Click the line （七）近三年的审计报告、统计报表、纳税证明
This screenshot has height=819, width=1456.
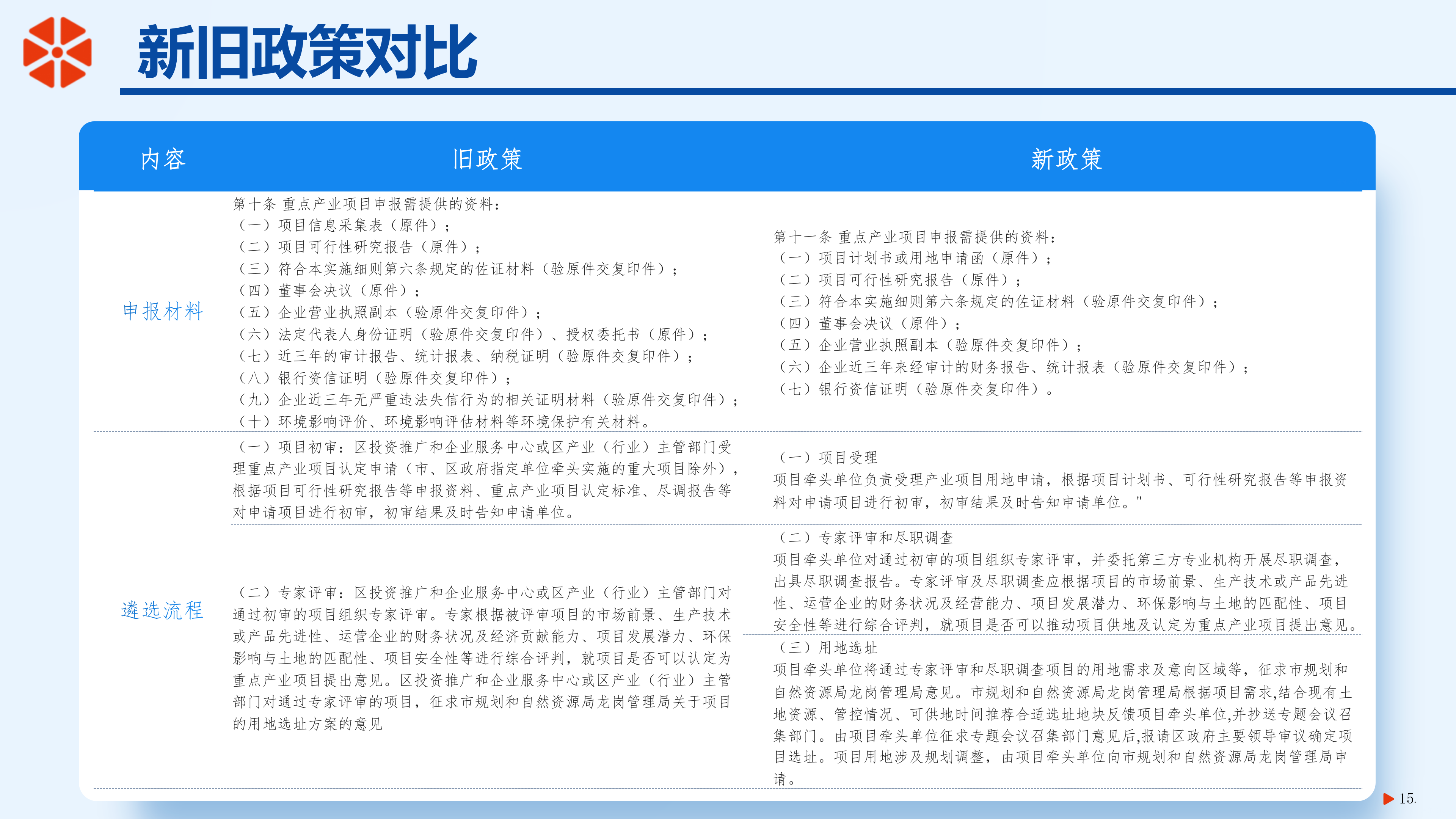coord(463,356)
